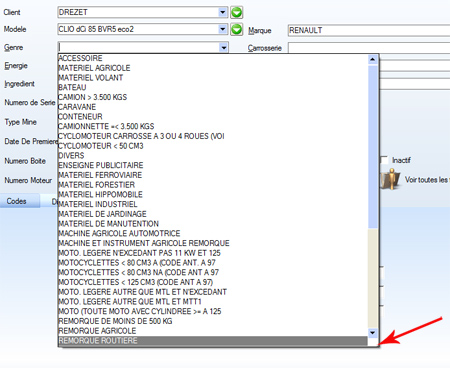This screenshot has width=450, height=368.
Task: Click into the Genre text field
Action: [x=138, y=48]
